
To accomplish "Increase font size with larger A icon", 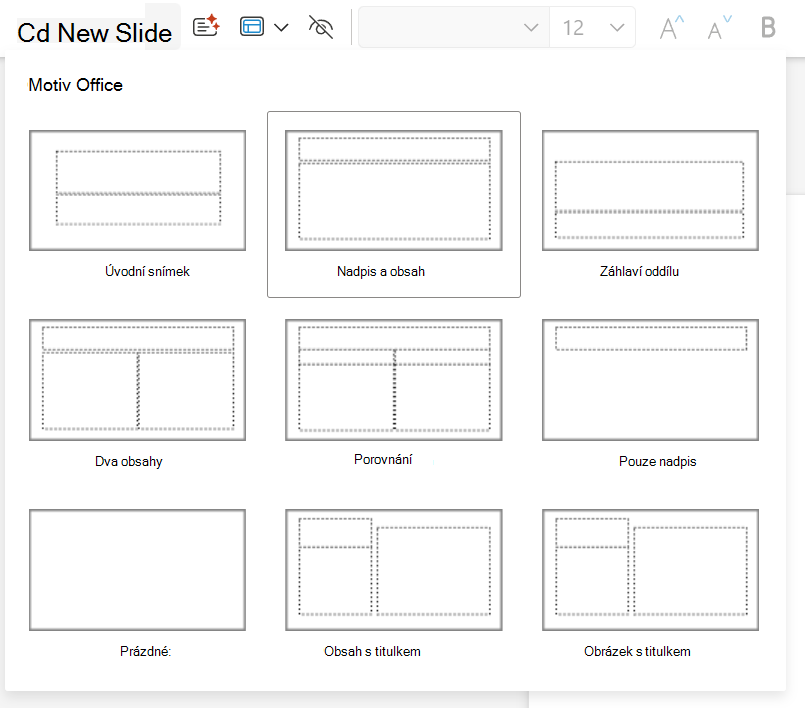I will point(672,27).
